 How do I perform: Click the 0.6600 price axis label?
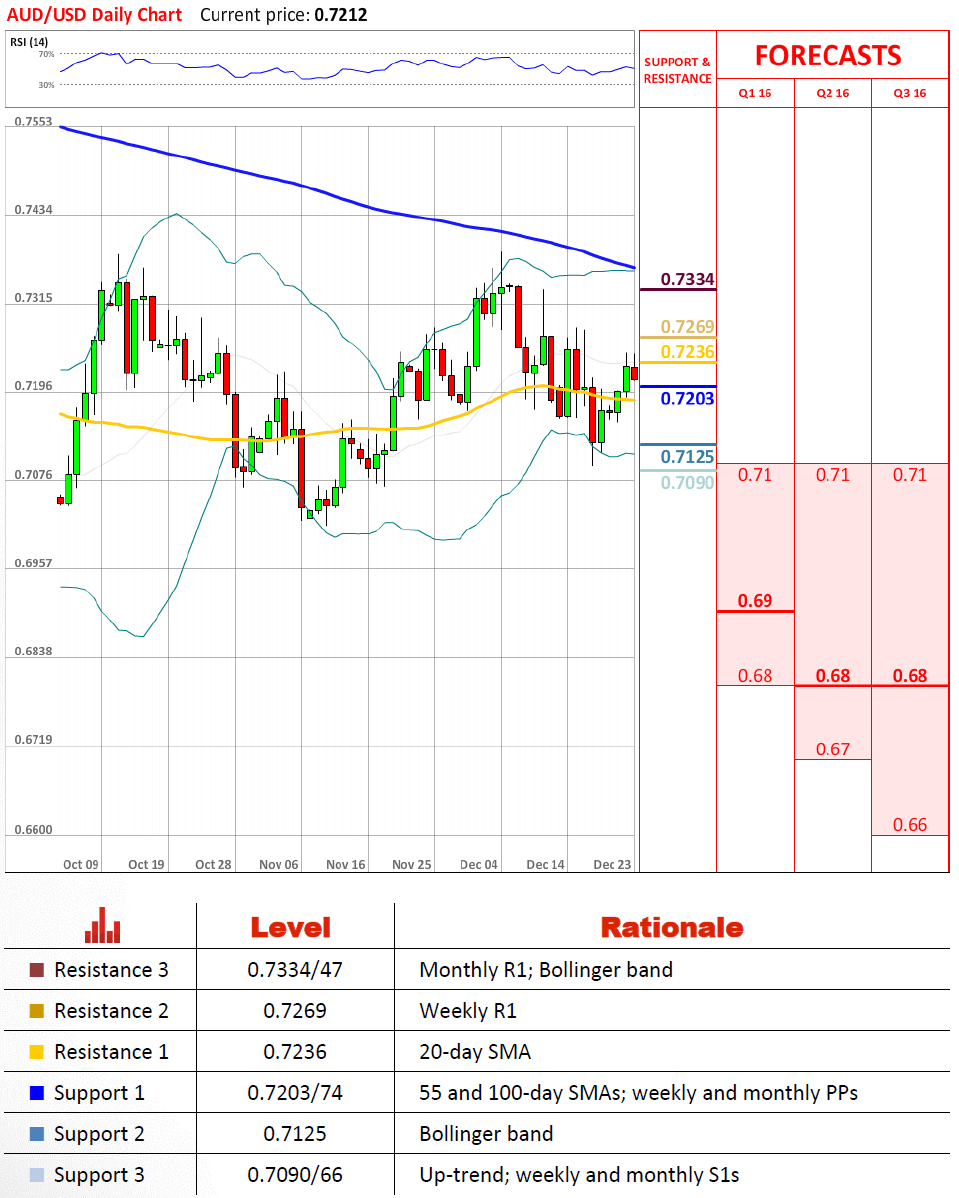point(34,830)
